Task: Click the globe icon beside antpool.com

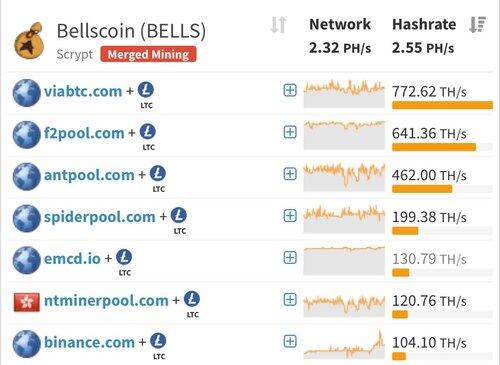Action: coord(27,176)
